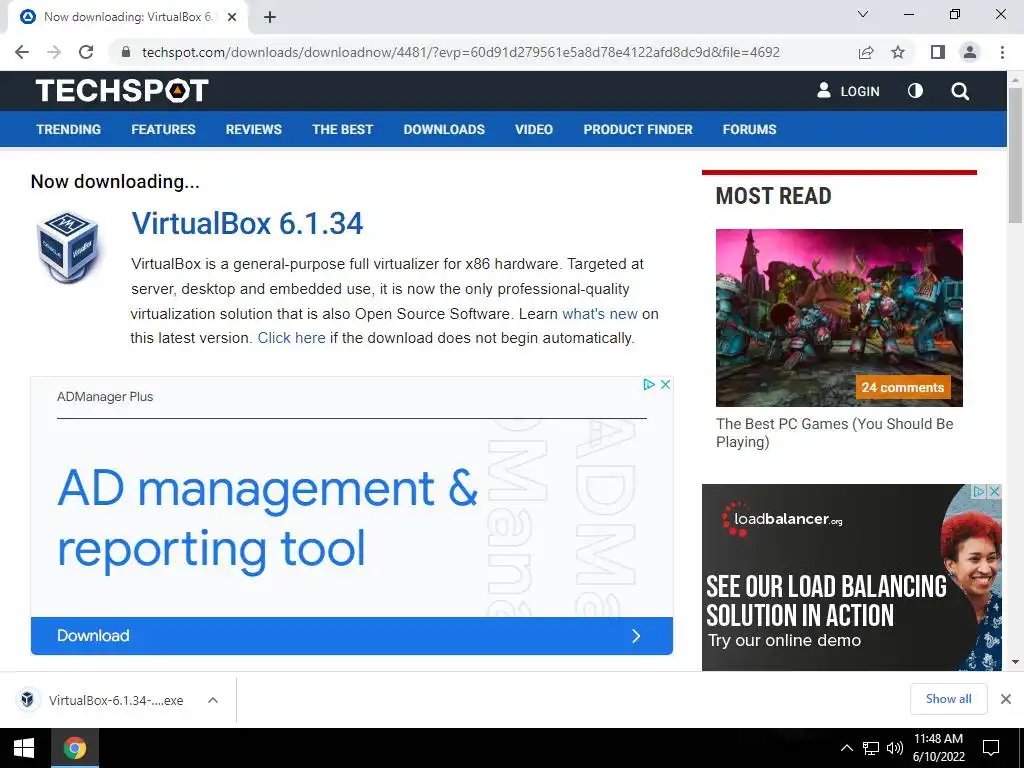Open the PRODUCT FINDER menu item
This screenshot has height=768, width=1024.
click(638, 129)
